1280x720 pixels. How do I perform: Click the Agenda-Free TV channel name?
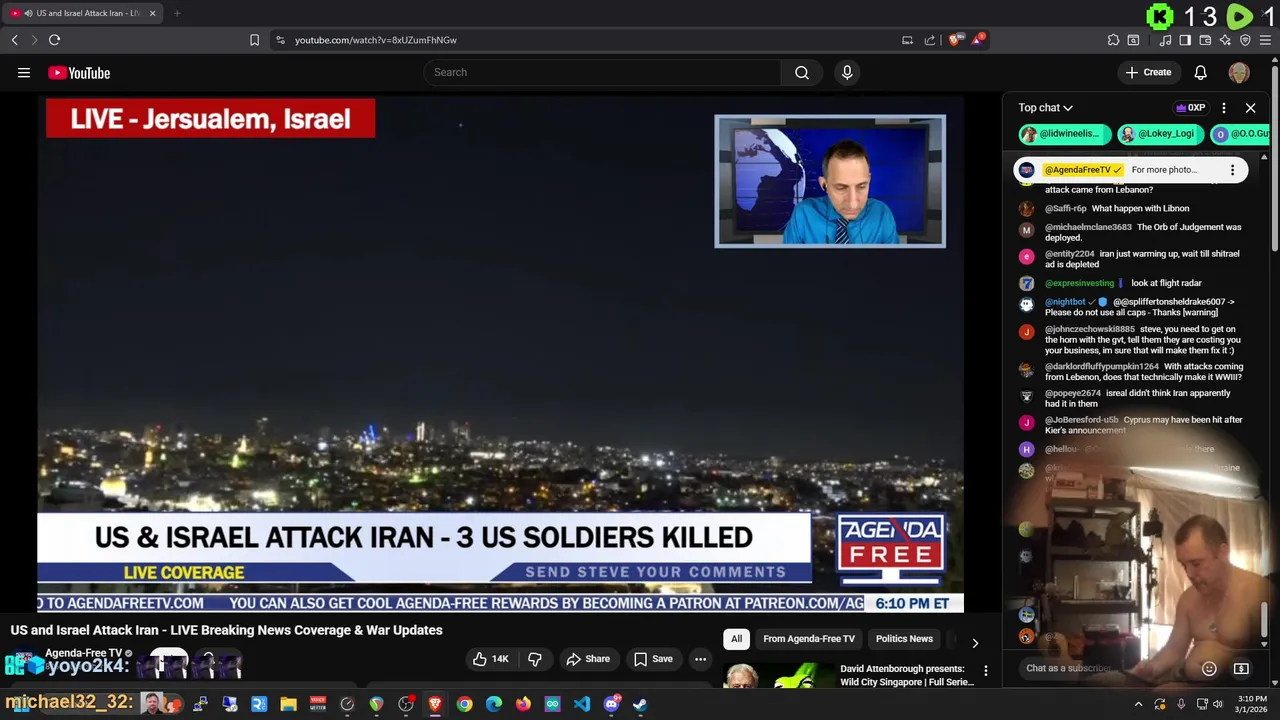click(83, 653)
